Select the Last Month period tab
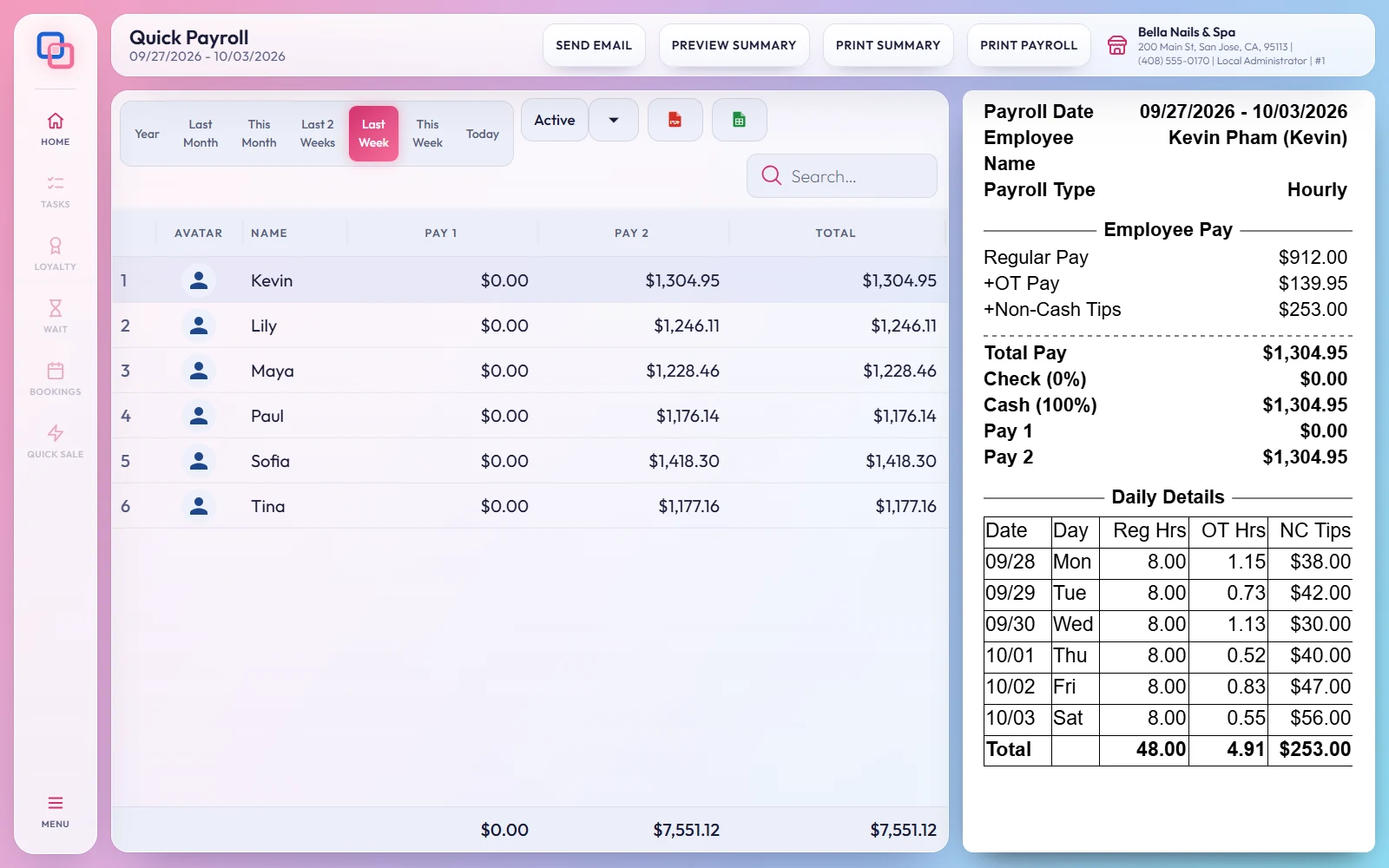 [x=201, y=134]
